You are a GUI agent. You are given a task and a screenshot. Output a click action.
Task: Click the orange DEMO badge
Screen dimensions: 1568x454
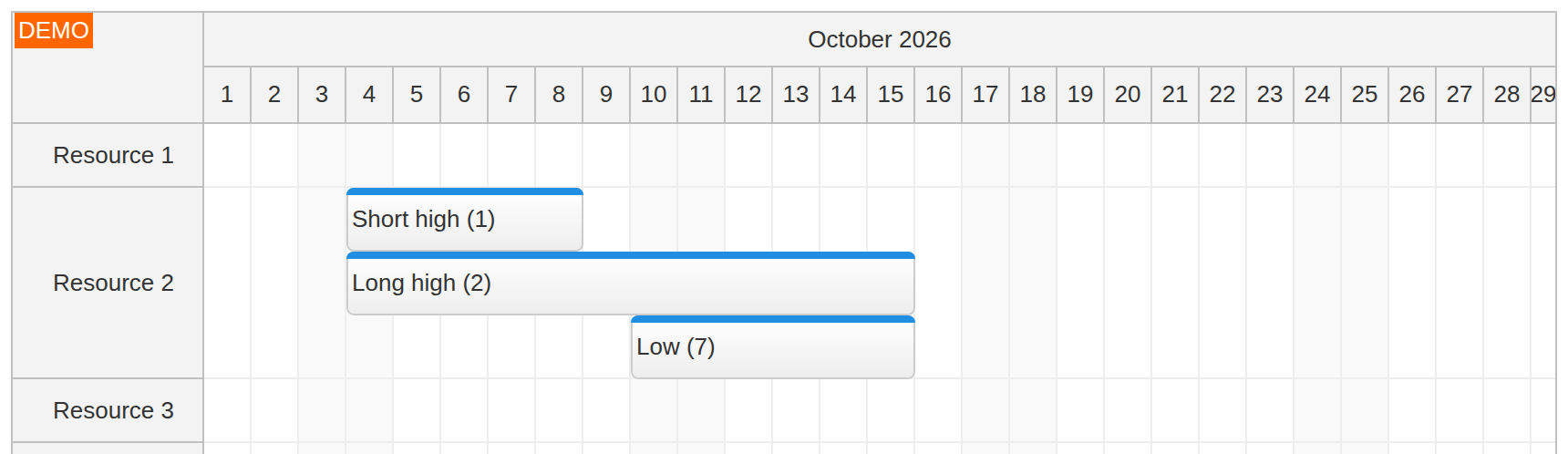click(x=54, y=31)
